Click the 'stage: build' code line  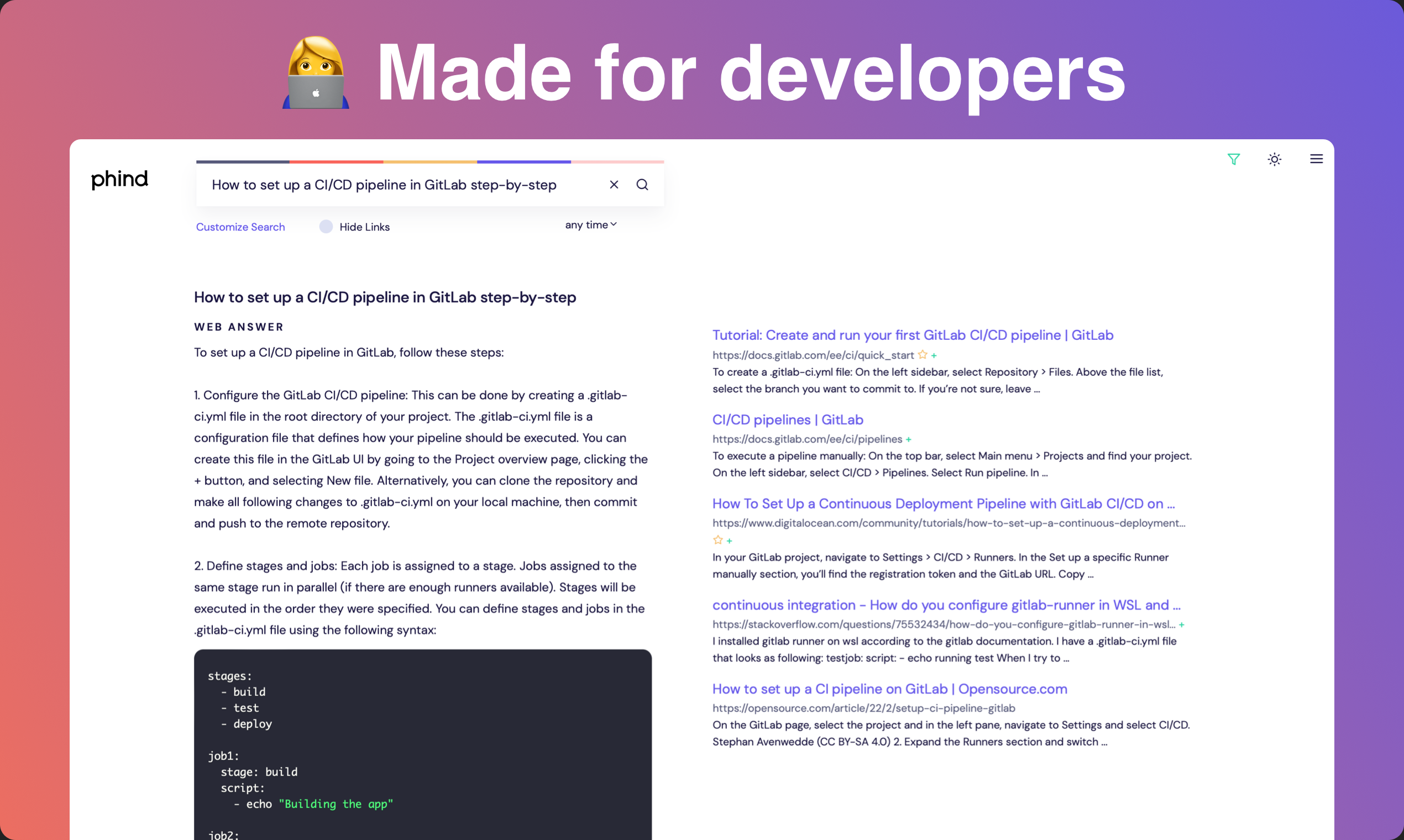point(259,771)
